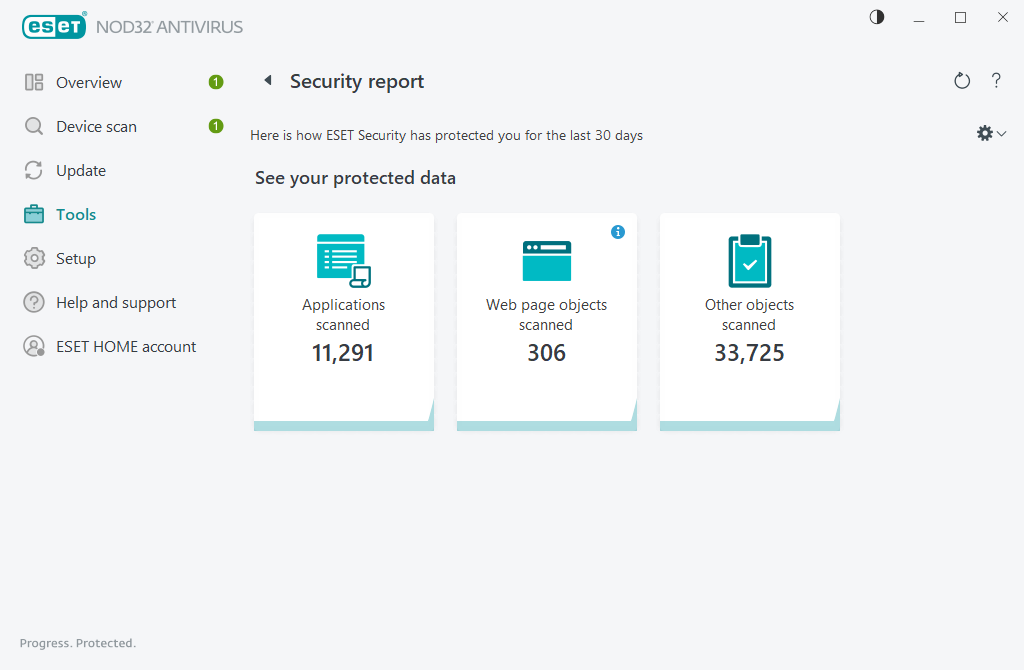Click the 11,291 count value

(343, 353)
